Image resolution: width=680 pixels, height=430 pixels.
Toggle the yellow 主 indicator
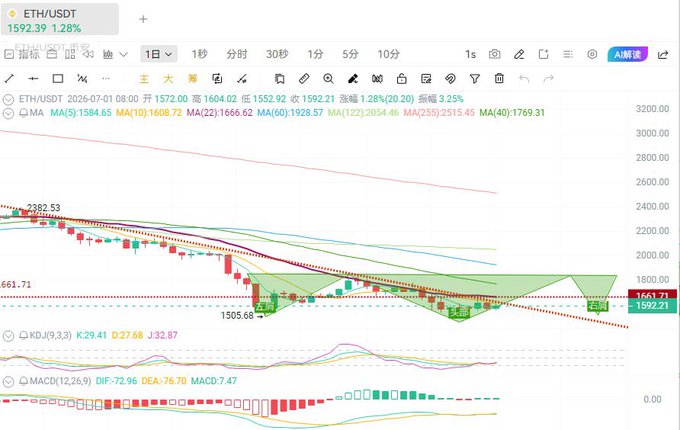tap(144, 78)
